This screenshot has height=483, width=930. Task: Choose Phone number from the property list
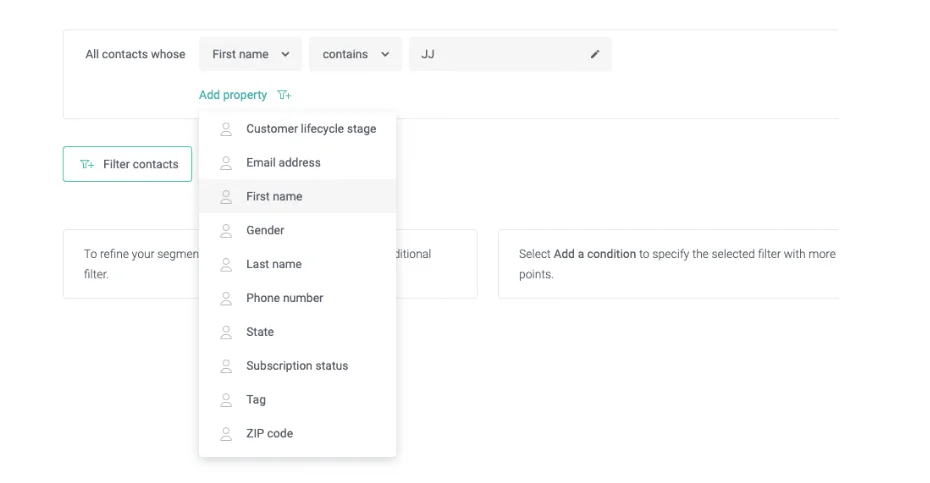(284, 298)
